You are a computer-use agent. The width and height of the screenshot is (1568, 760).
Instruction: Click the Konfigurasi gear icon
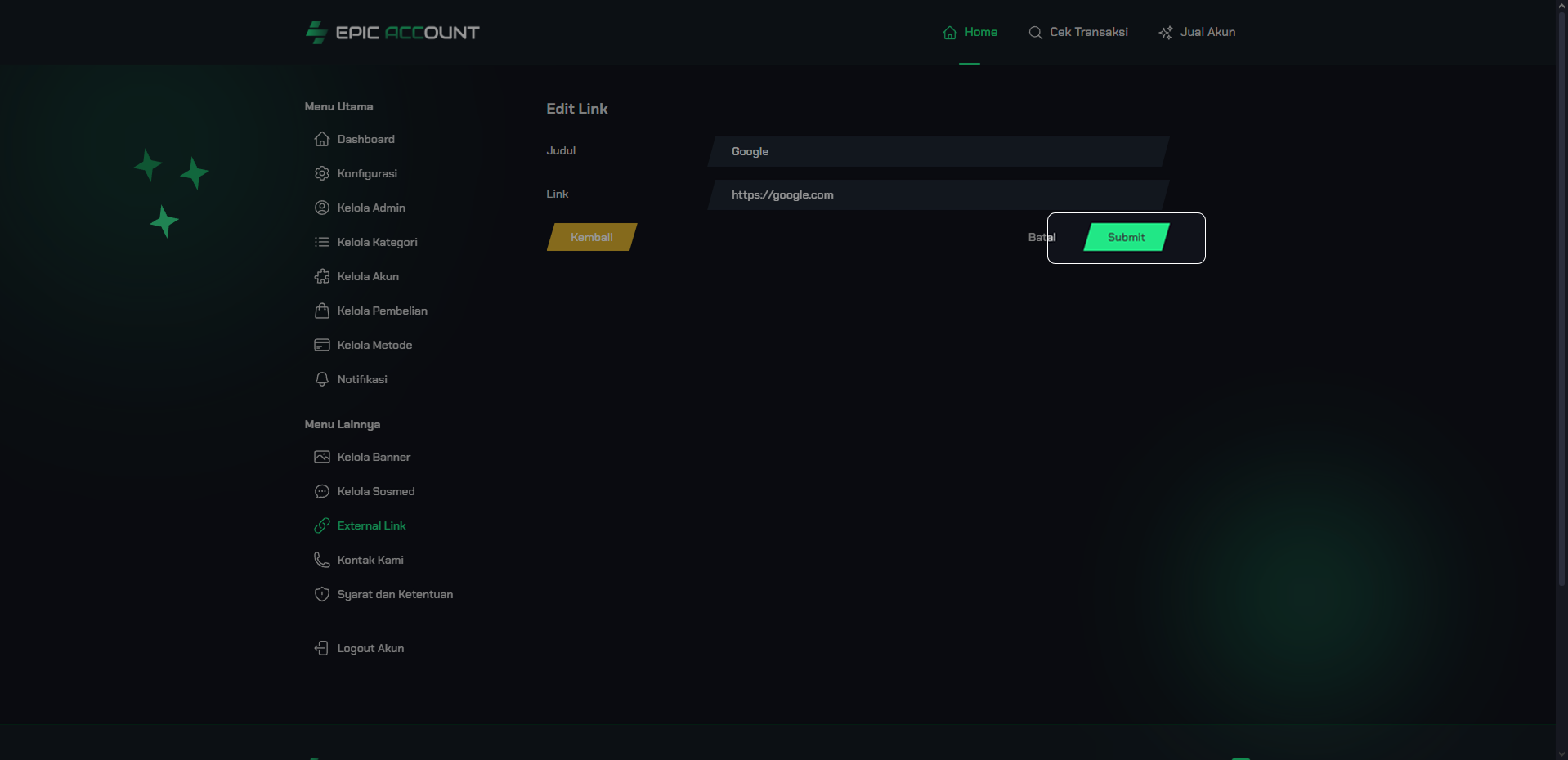click(x=322, y=173)
